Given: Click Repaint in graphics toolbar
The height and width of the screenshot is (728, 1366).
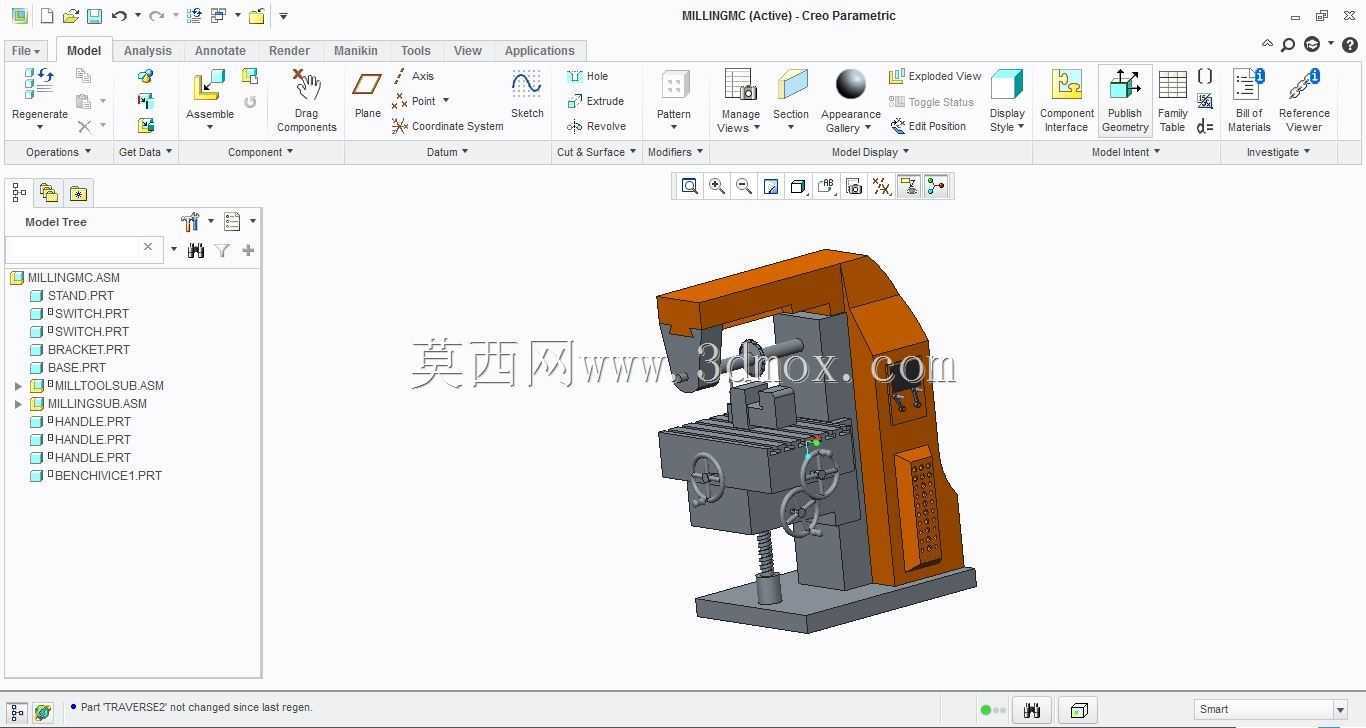Looking at the screenshot, I should (771, 186).
